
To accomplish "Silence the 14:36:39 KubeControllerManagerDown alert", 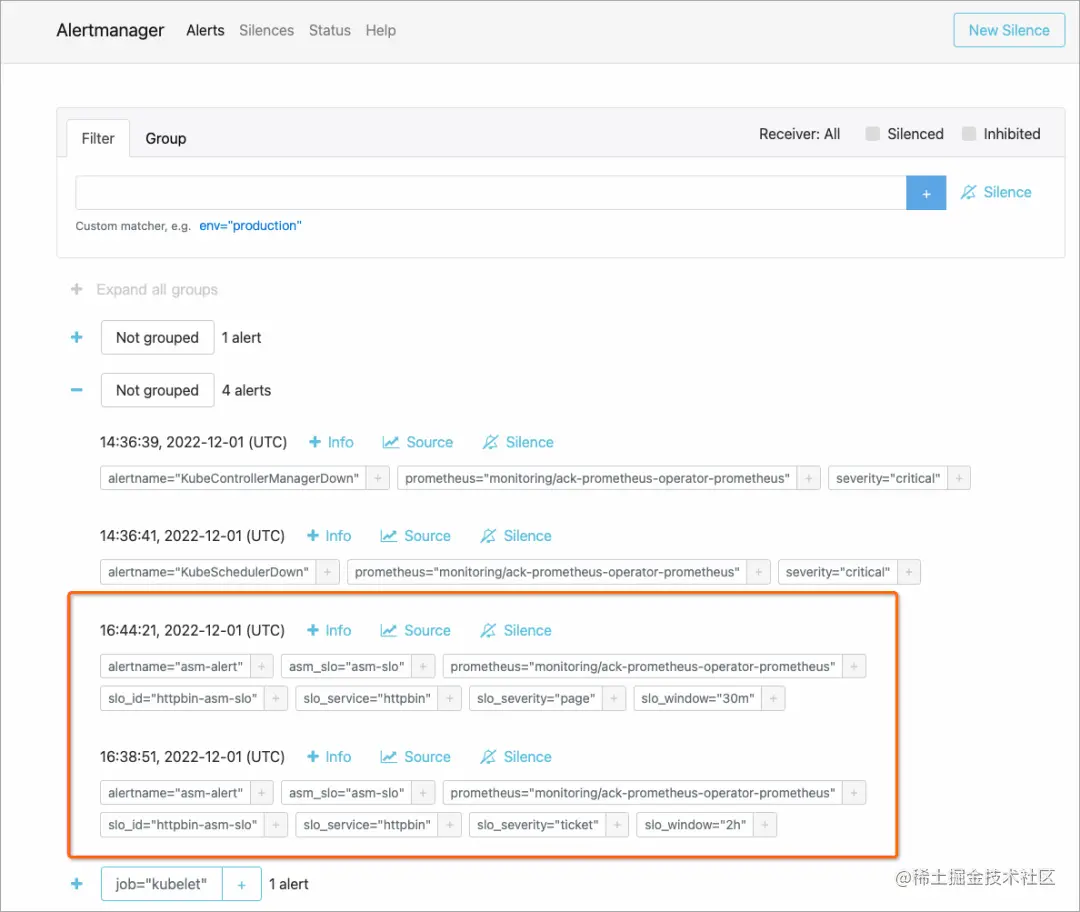I will point(518,442).
